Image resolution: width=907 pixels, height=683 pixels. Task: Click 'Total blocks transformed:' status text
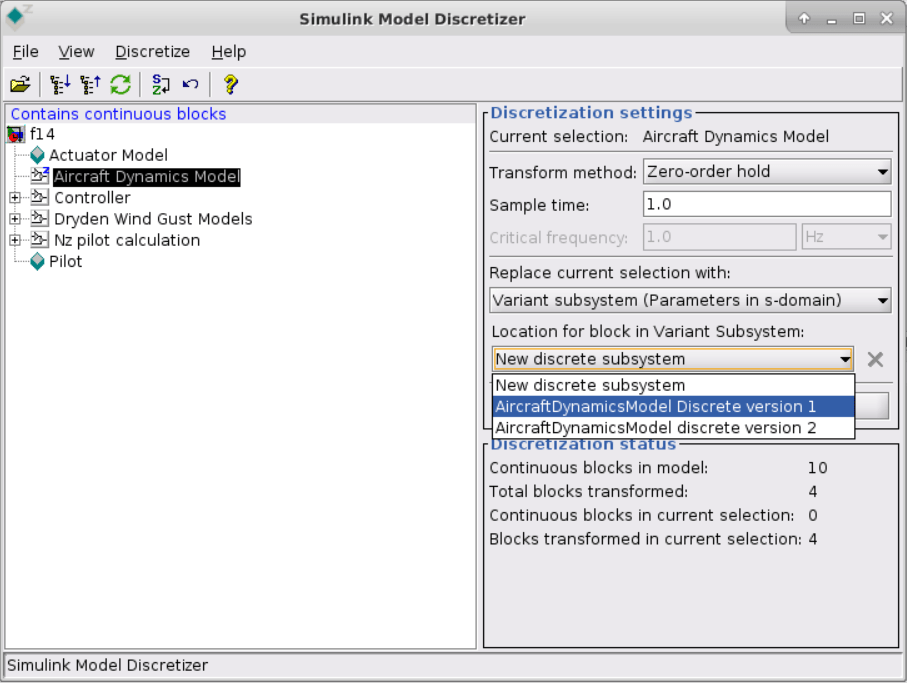point(588,492)
